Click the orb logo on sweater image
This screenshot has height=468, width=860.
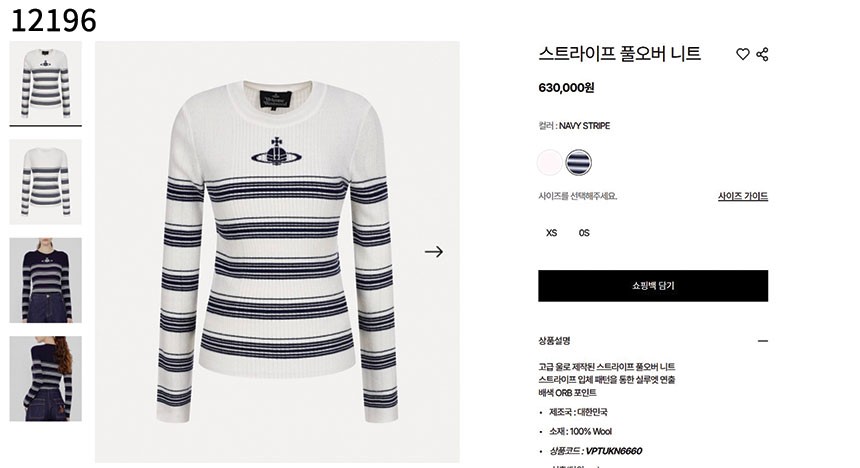276,152
